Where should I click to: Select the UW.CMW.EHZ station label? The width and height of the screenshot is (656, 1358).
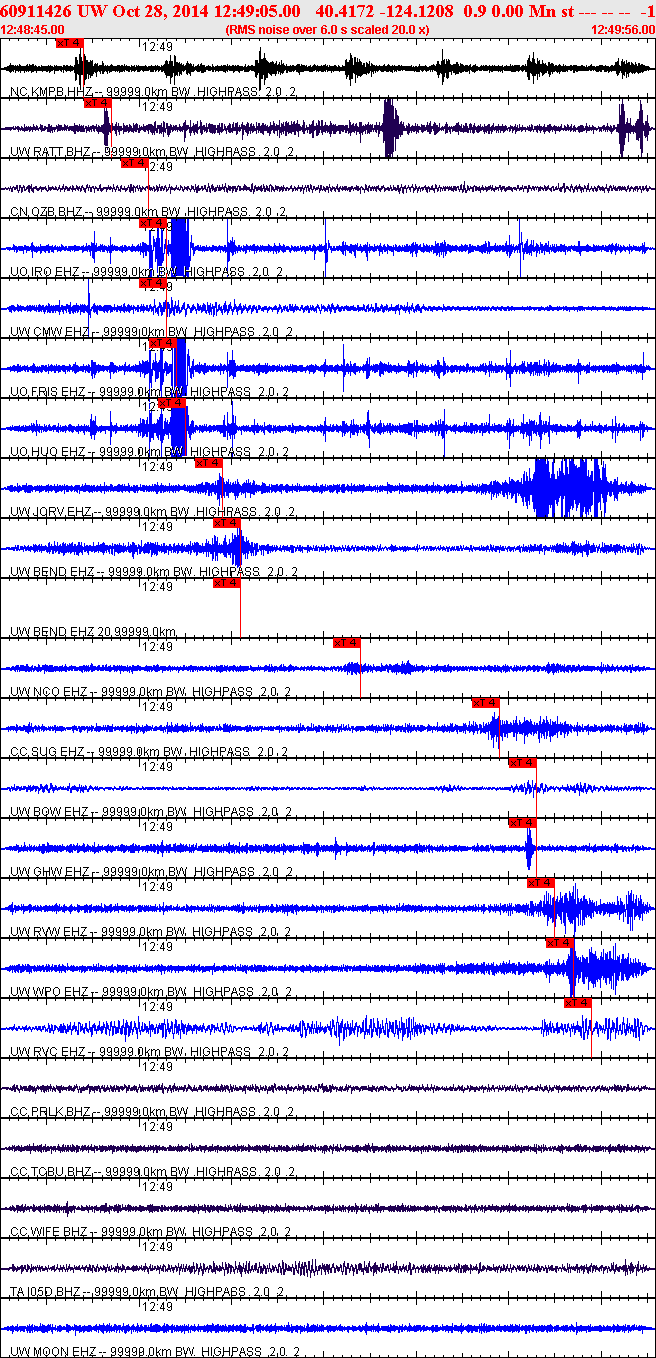click(150, 332)
